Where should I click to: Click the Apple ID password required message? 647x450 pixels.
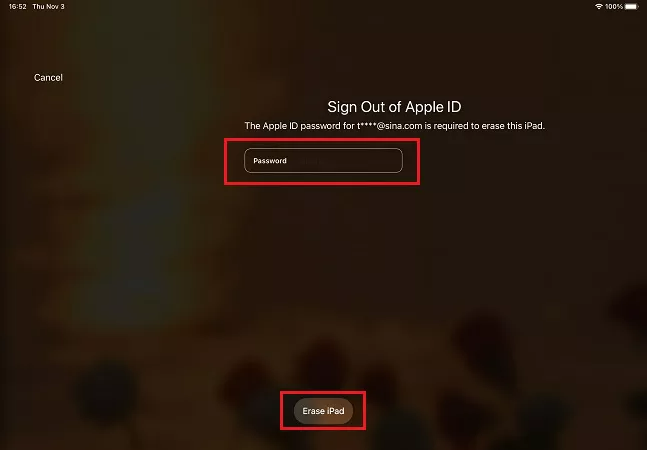[394, 126]
